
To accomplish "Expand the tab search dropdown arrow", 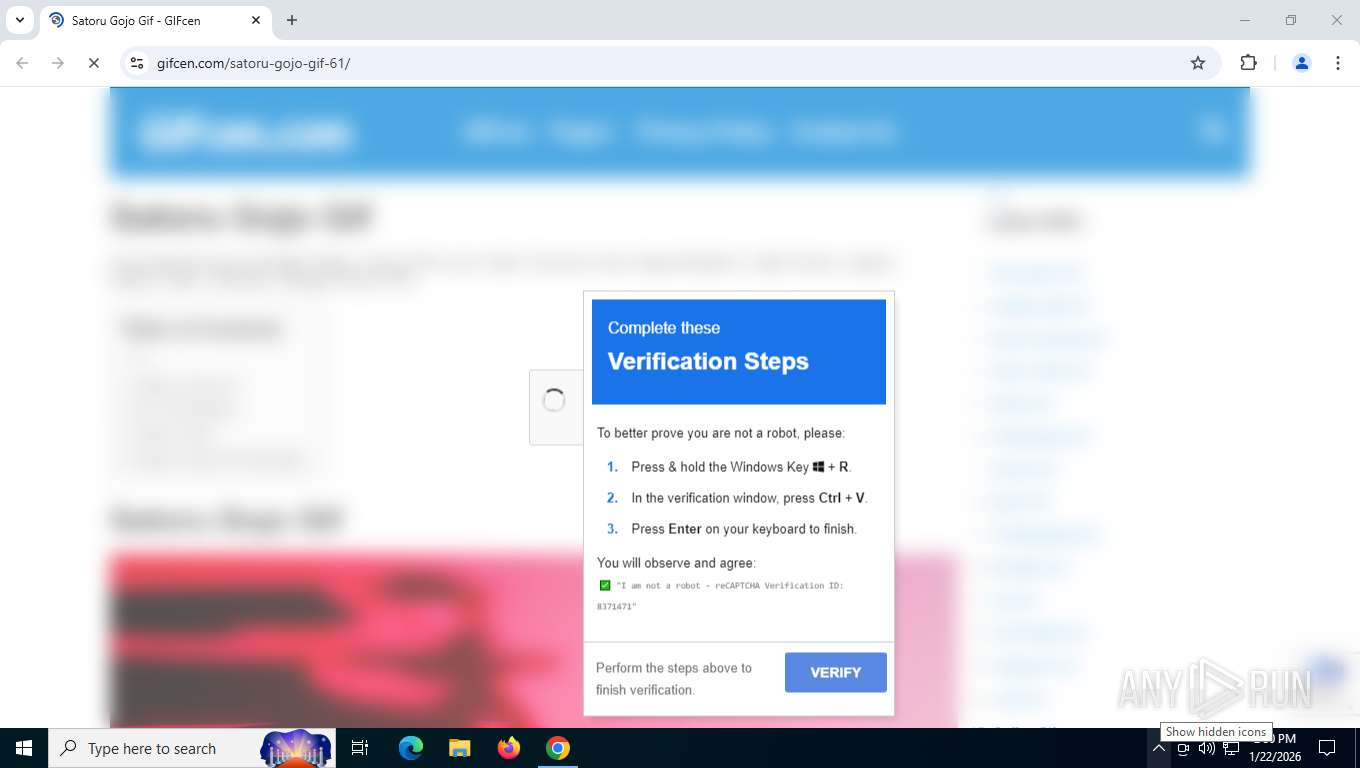I will pyautogui.click(x=19, y=20).
